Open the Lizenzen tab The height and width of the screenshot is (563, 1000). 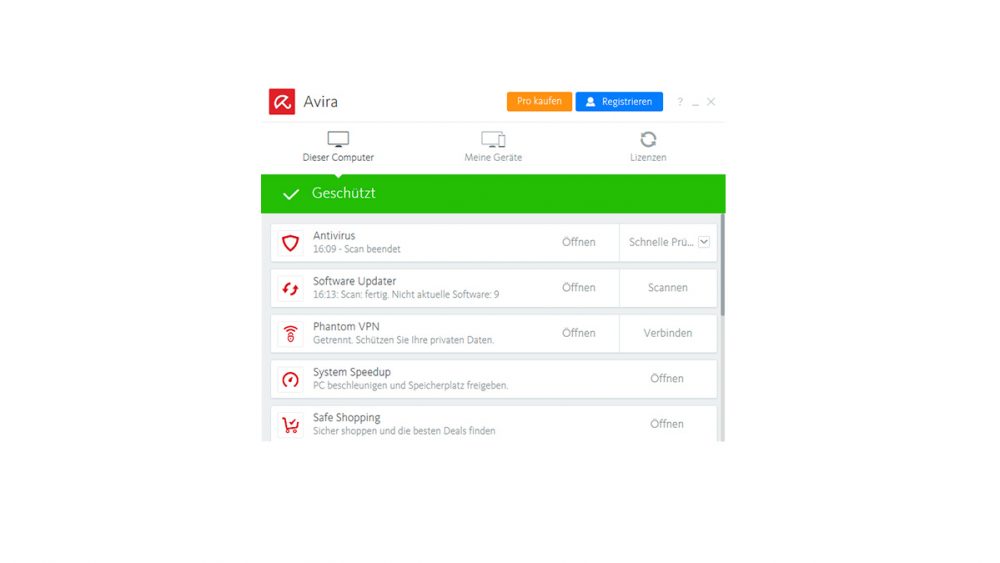pos(648,147)
